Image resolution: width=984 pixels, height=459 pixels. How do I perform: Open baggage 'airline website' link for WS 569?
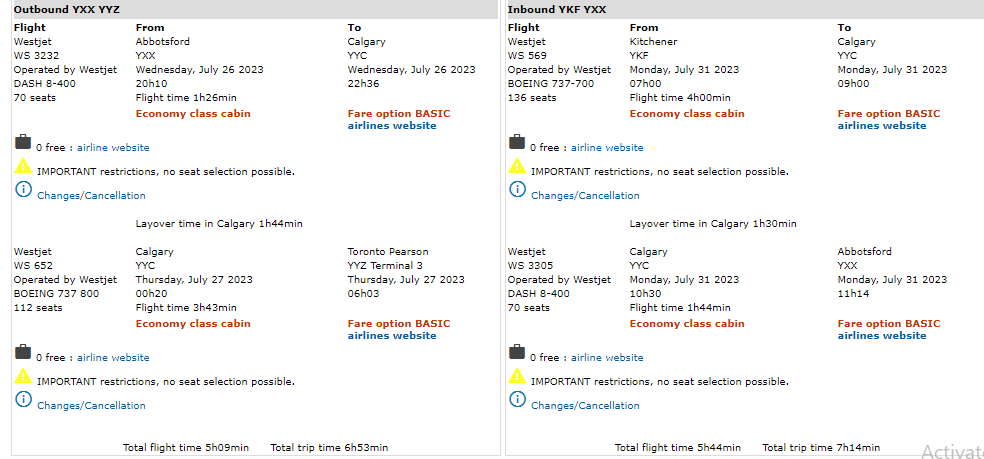click(x=607, y=148)
